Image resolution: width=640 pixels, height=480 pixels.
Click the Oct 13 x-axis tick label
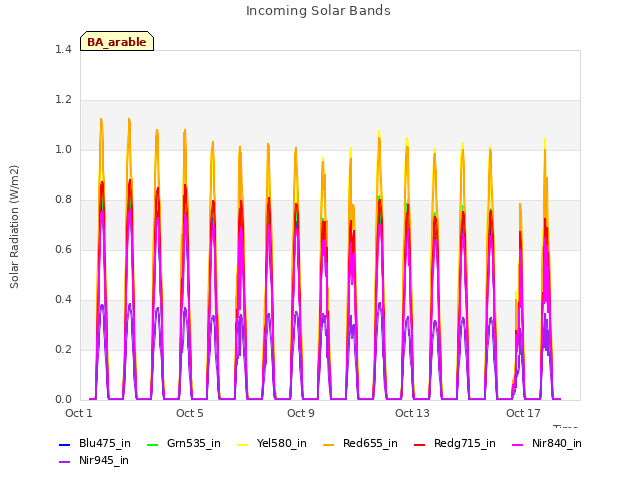pyautogui.click(x=412, y=413)
